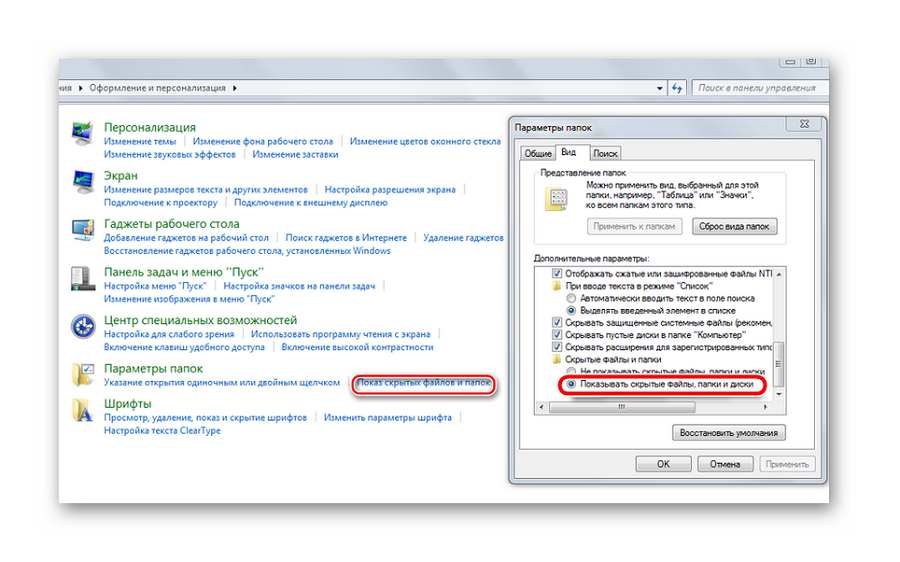Open the Показ скрытых файлов и папок link
900x562 pixels.
click(424, 384)
